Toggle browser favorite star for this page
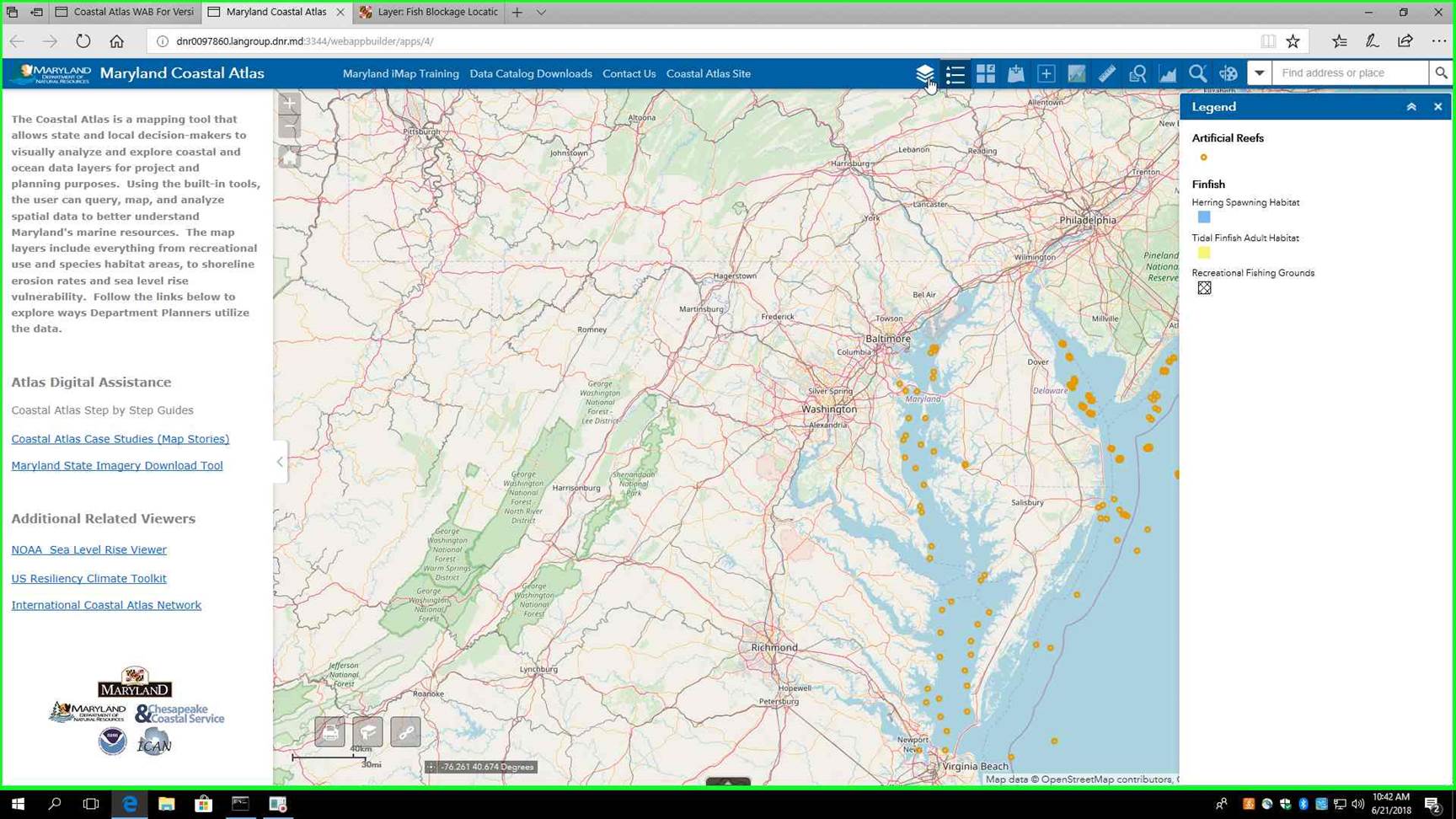This screenshot has height=819, width=1456. (1293, 41)
